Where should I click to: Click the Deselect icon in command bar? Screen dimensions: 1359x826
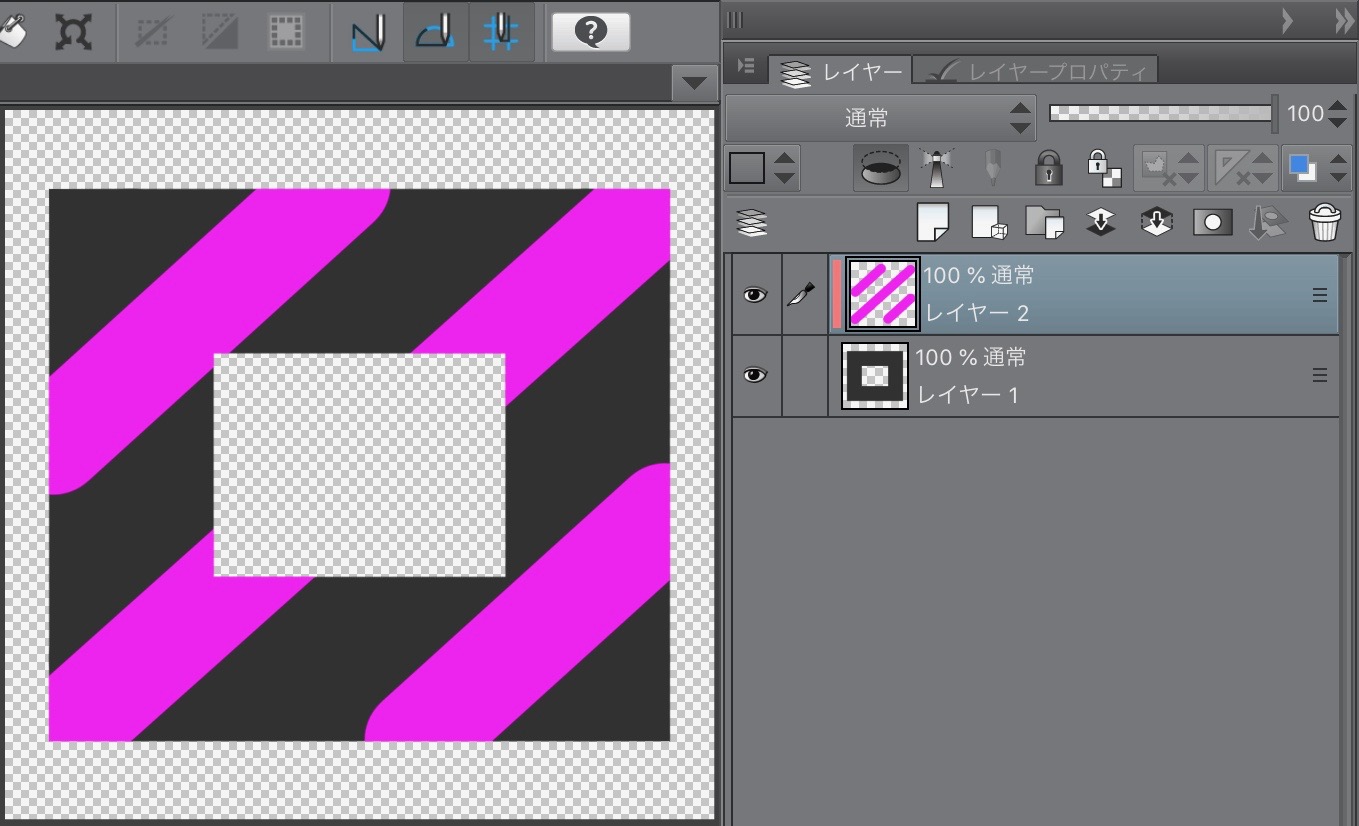click(153, 33)
